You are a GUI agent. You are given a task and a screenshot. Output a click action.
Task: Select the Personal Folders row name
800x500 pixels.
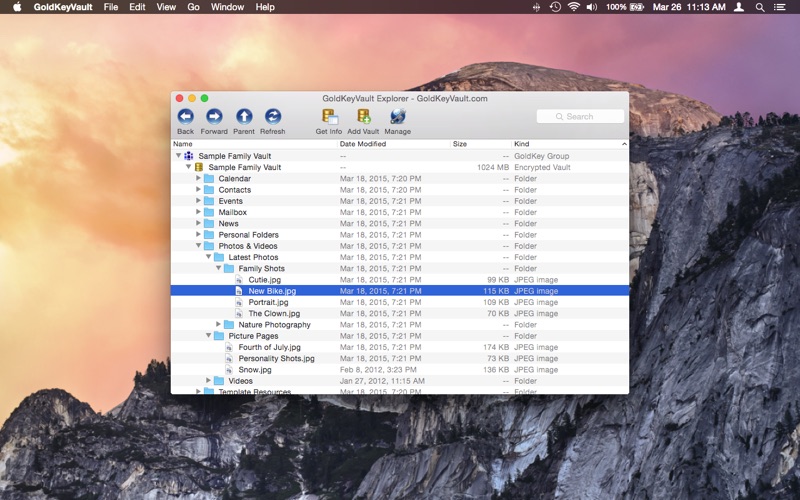pos(248,235)
